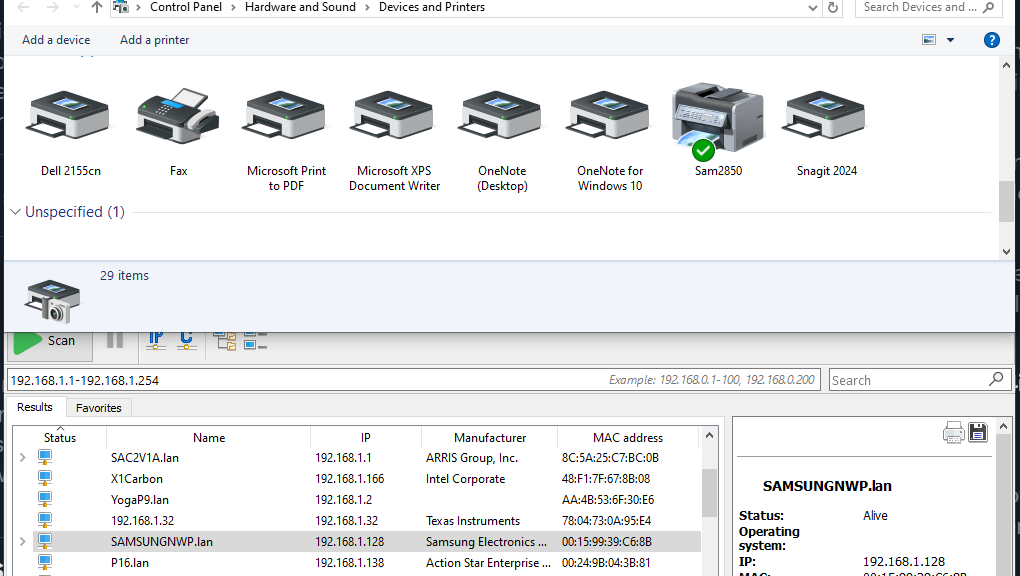Click Add a device

pyautogui.click(x=56, y=40)
